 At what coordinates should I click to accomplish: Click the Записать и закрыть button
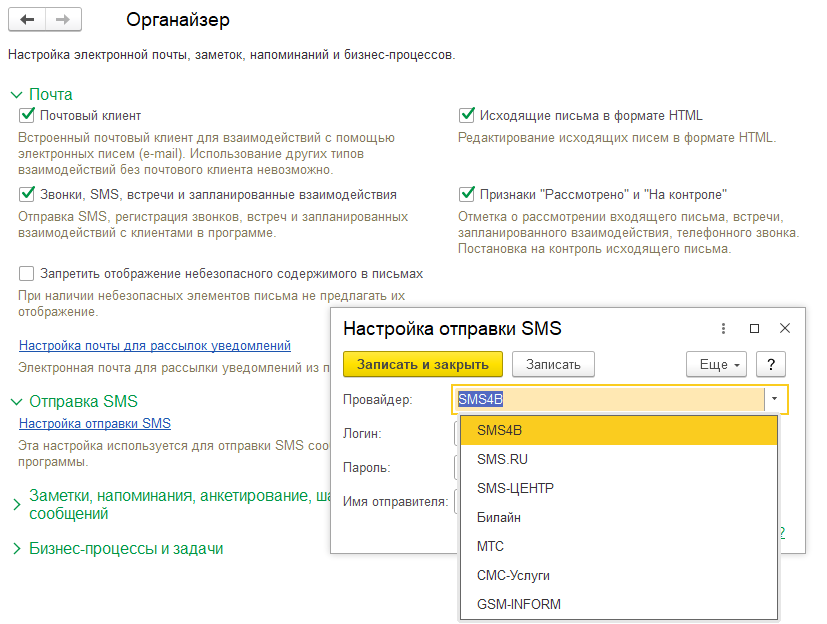tap(422, 364)
